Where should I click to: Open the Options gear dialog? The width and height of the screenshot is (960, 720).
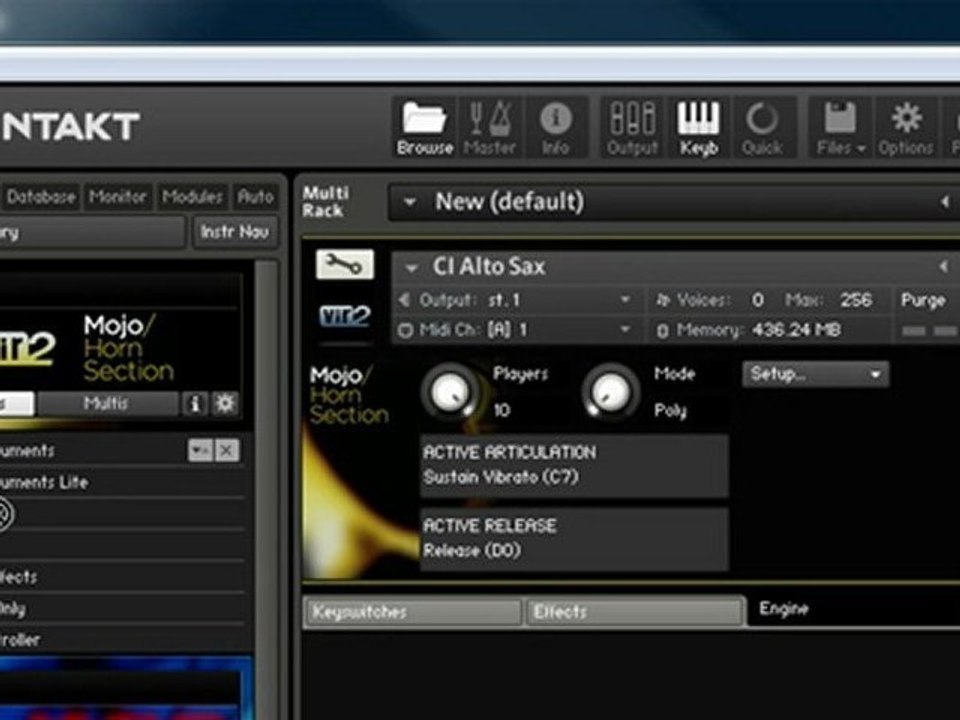point(906,127)
